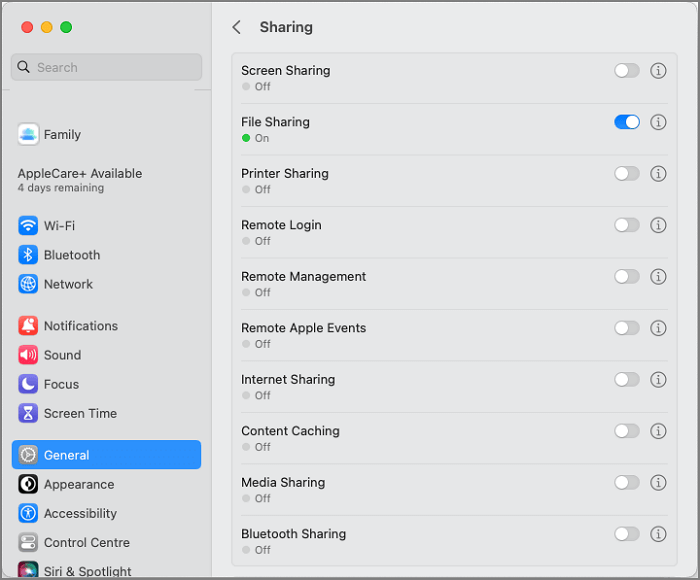Screen dimensions: 700x580
Task: Open the Appearance settings pane
Action: tap(79, 484)
